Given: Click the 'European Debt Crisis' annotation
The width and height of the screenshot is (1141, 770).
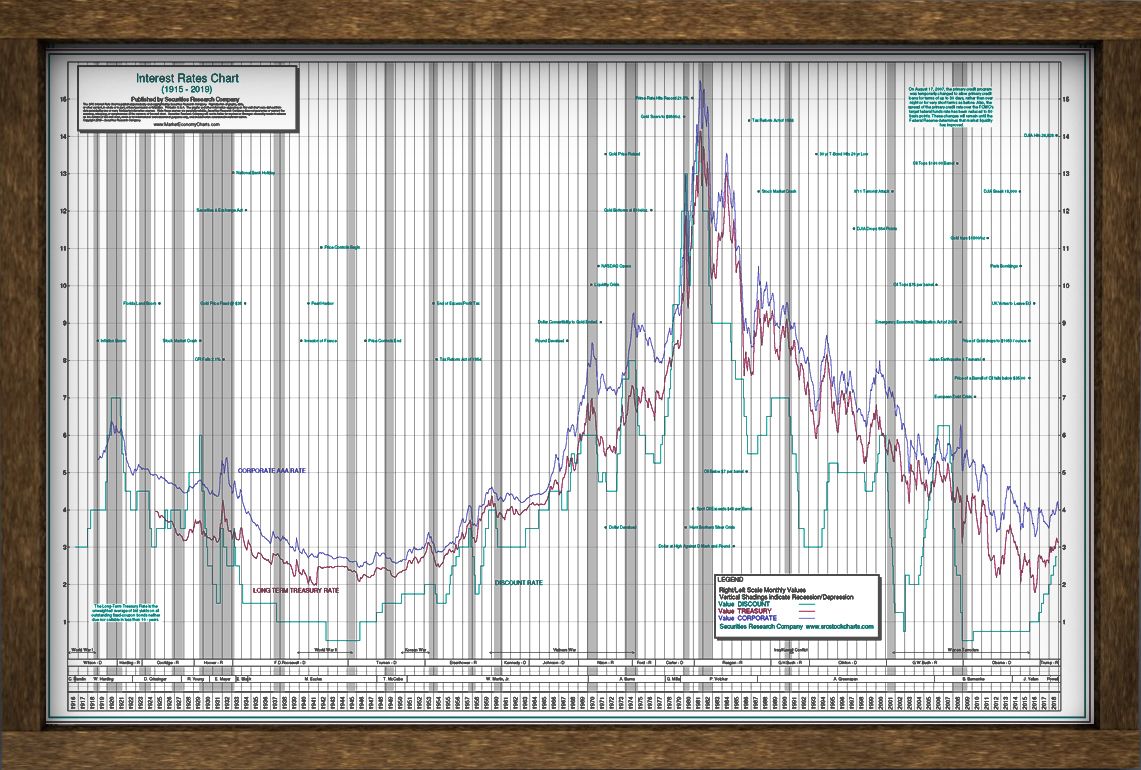Looking at the screenshot, I should point(955,397).
